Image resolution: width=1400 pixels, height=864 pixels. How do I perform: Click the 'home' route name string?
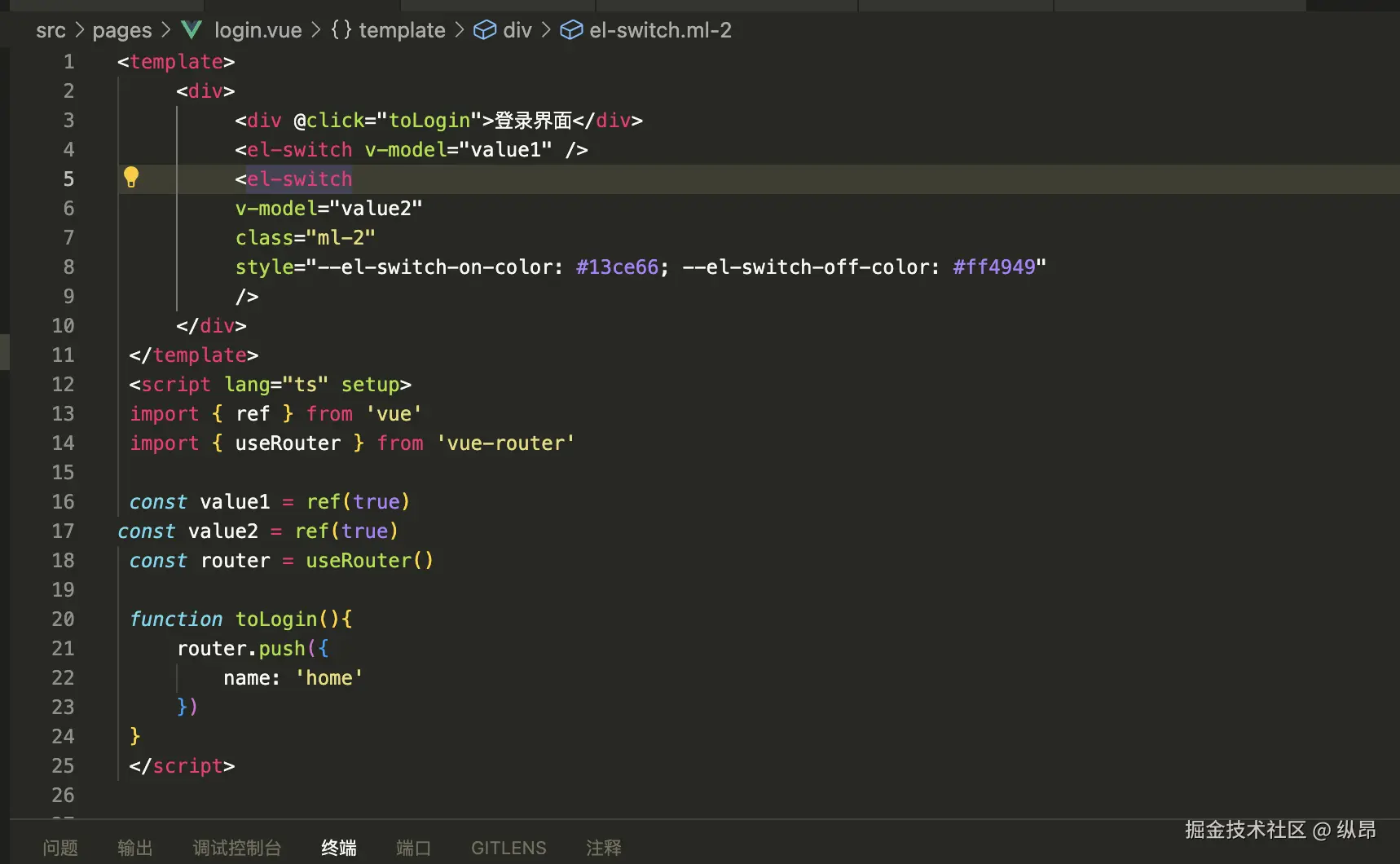(x=329, y=678)
